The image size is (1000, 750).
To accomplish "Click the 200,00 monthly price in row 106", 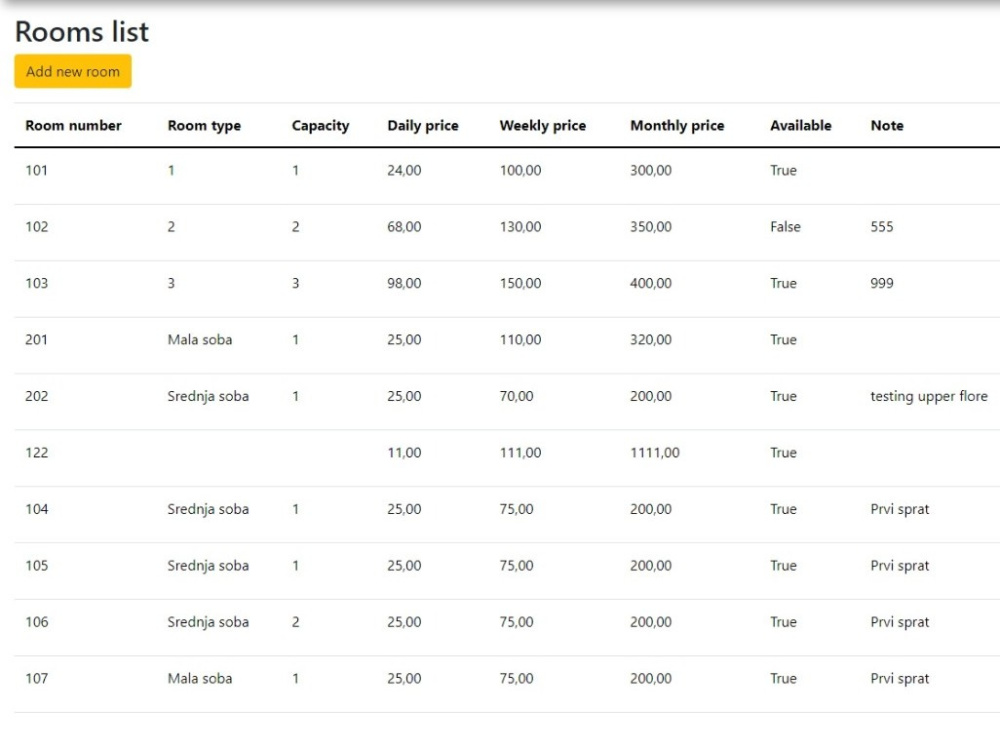I will (651, 622).
